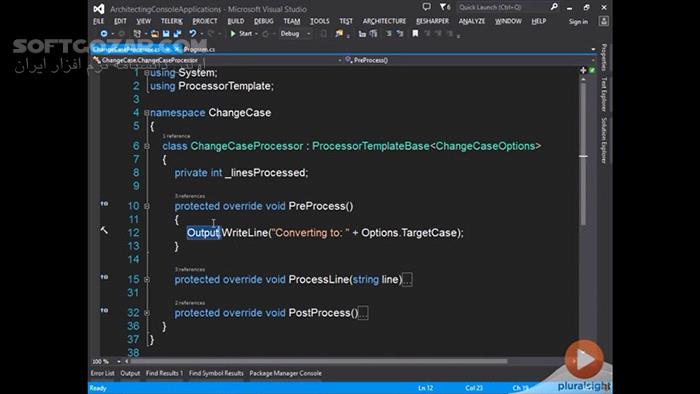
Task: Collapse the ChangeCaseProcessor class block
Action: click(147, 146)
